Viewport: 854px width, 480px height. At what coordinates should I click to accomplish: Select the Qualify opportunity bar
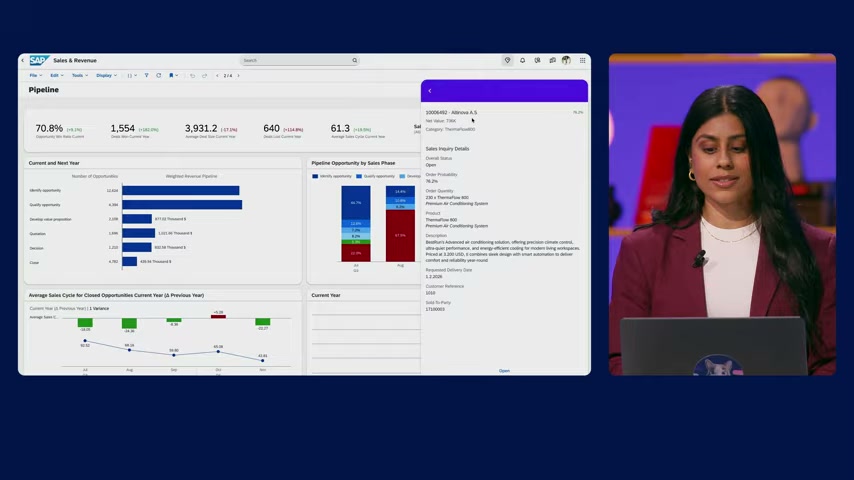pos(182,204)
